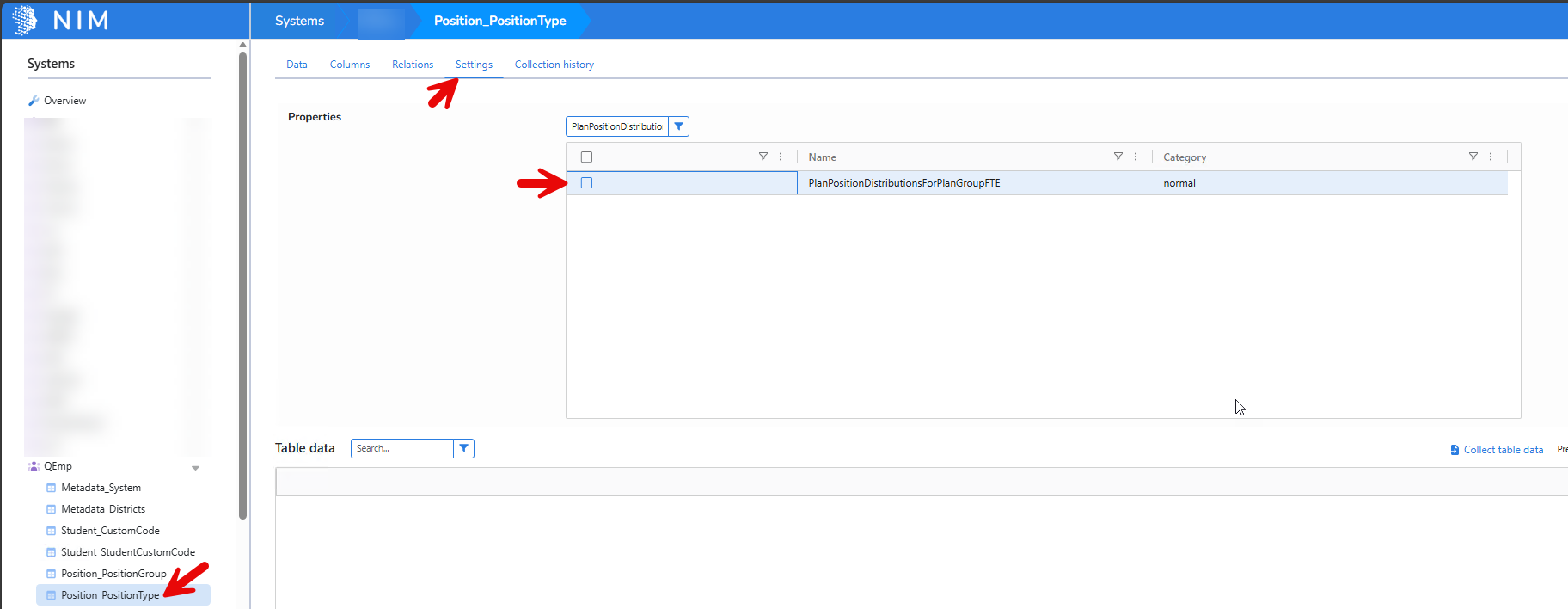The width and height of the screenshot is (1568, 609).
Task: Open filter on the Name column
Action: tap(1118, 157)
